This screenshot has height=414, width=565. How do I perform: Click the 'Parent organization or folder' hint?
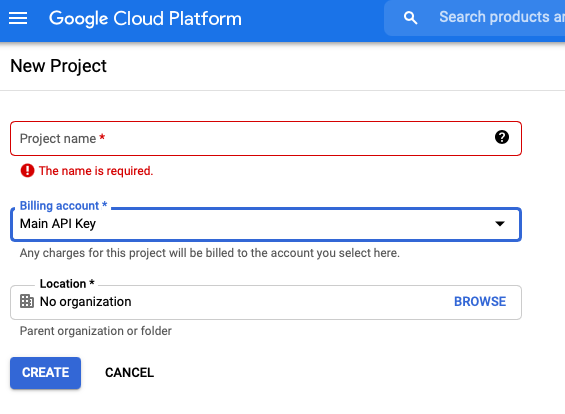coord(95,331)
